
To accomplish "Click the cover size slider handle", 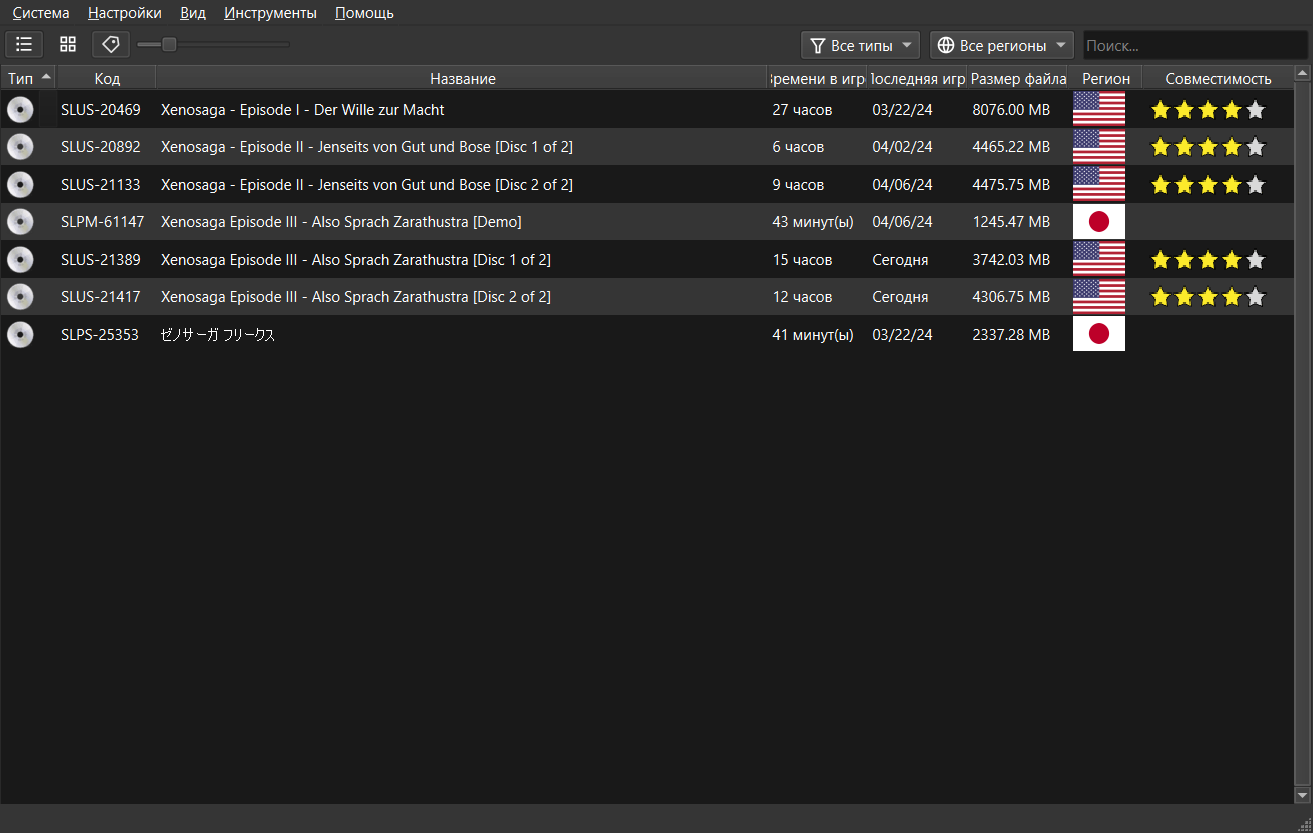I will [169, 44].
